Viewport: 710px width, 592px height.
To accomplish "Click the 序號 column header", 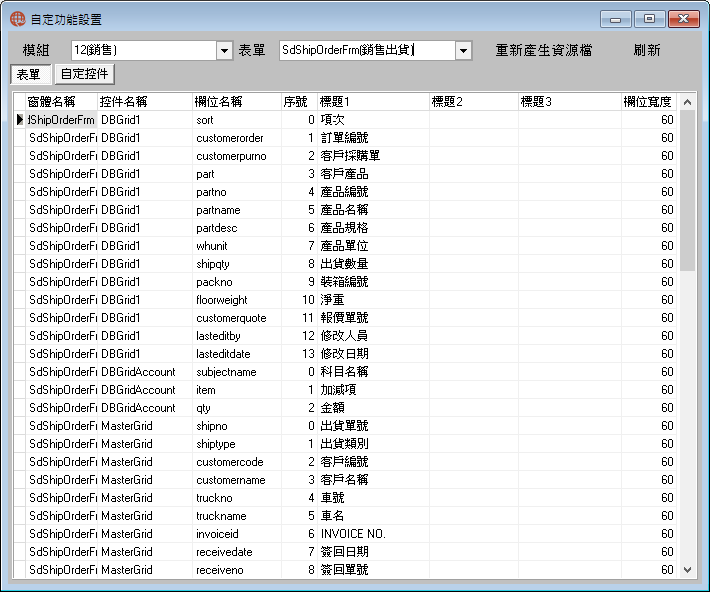I will 299,101.
